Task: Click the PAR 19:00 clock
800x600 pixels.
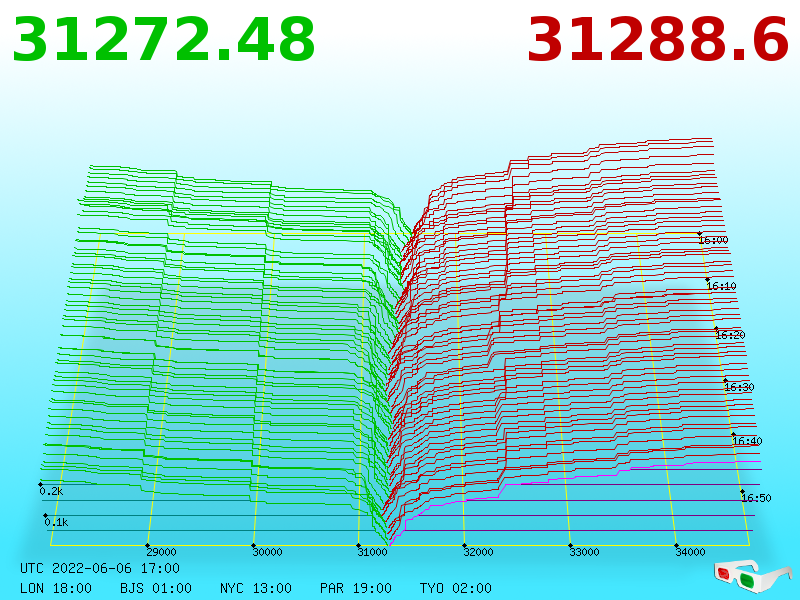Action: tap(356, 588)
